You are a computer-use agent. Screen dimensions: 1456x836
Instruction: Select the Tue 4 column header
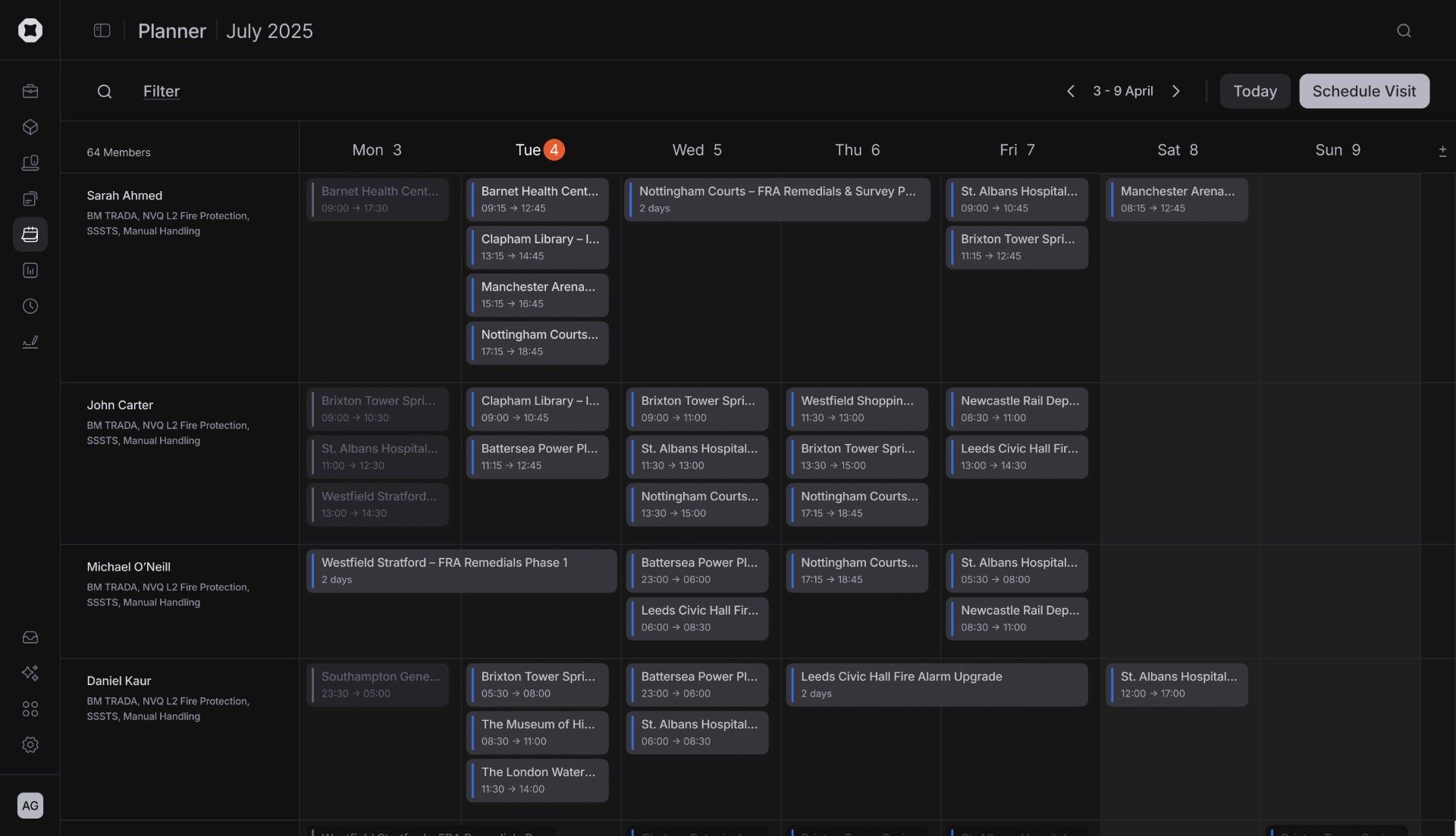tap(539, 150)
